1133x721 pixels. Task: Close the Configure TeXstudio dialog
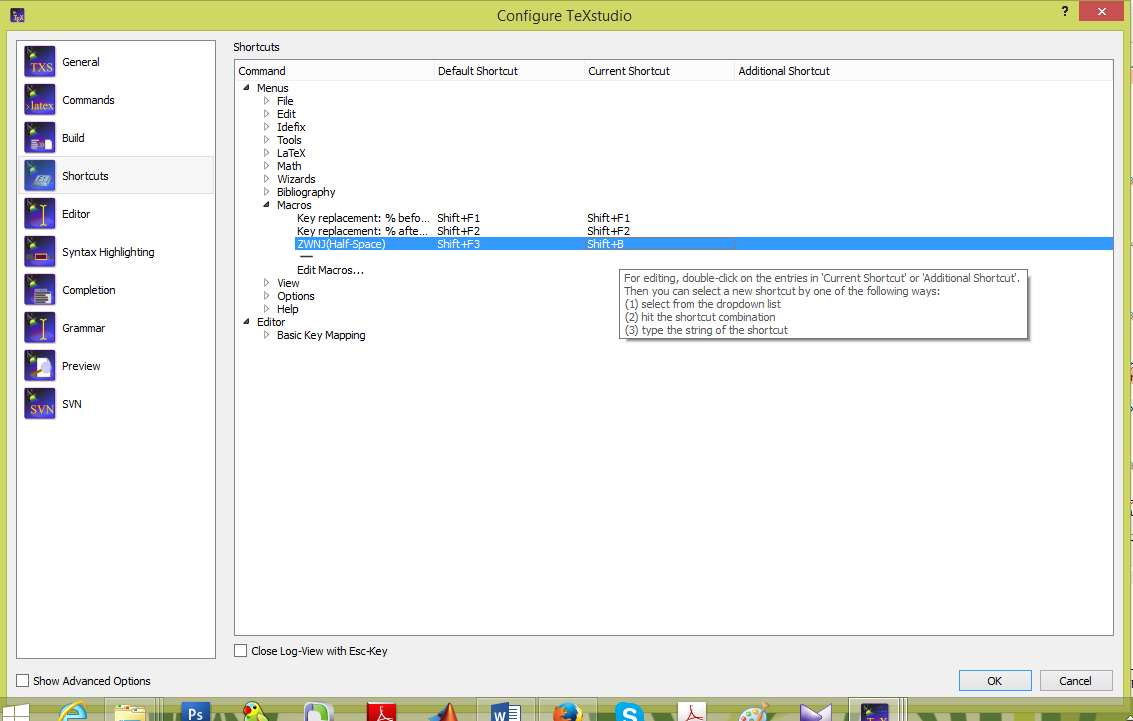coord(1101,11)
